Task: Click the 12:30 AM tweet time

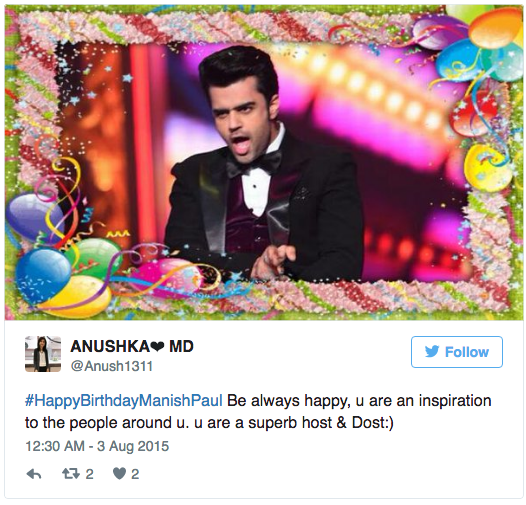Action: click(55, 446)
